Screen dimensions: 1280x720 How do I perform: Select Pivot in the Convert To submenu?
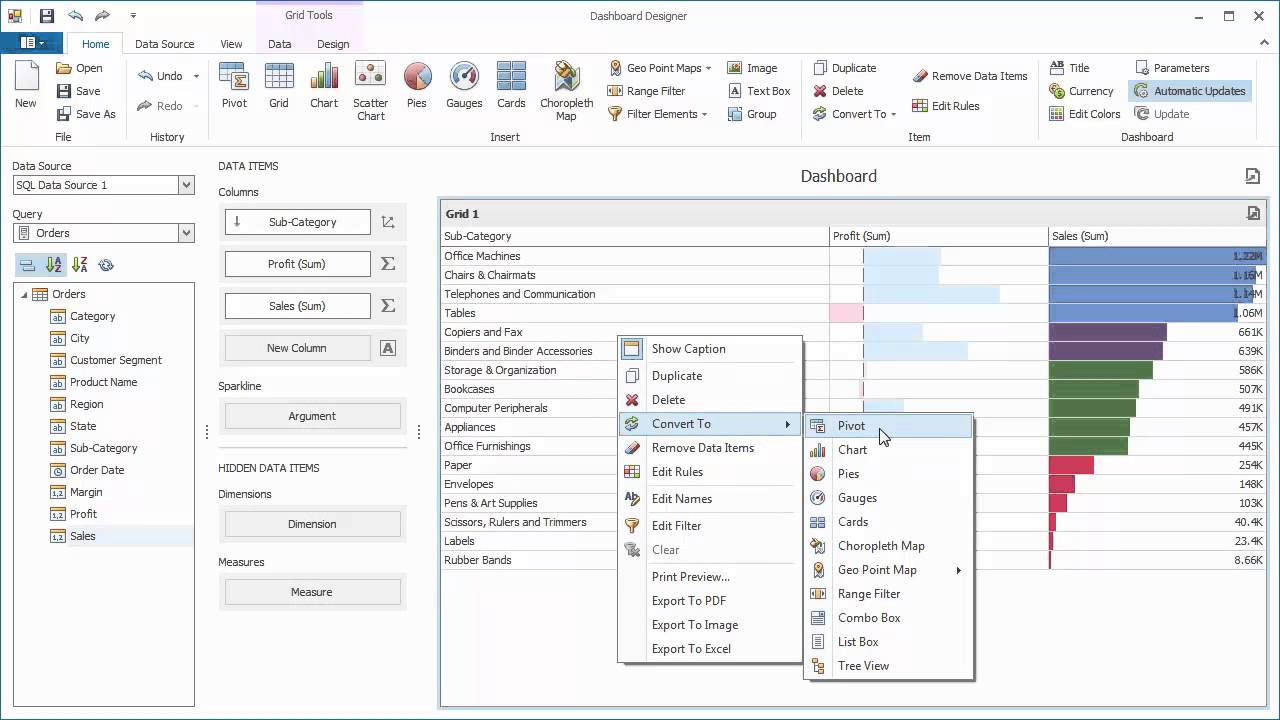[x=889, y=426]
